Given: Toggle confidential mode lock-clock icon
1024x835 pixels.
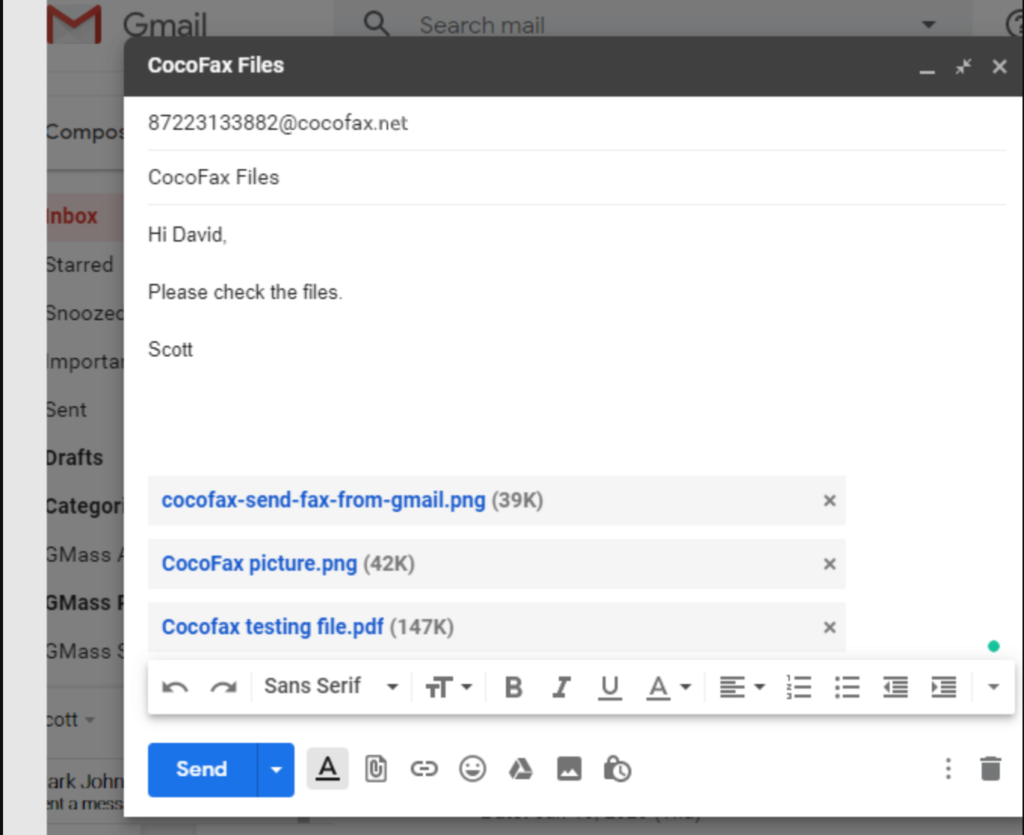Looking at the screenshot, I should pyautogui.click(x=617, y=769).
